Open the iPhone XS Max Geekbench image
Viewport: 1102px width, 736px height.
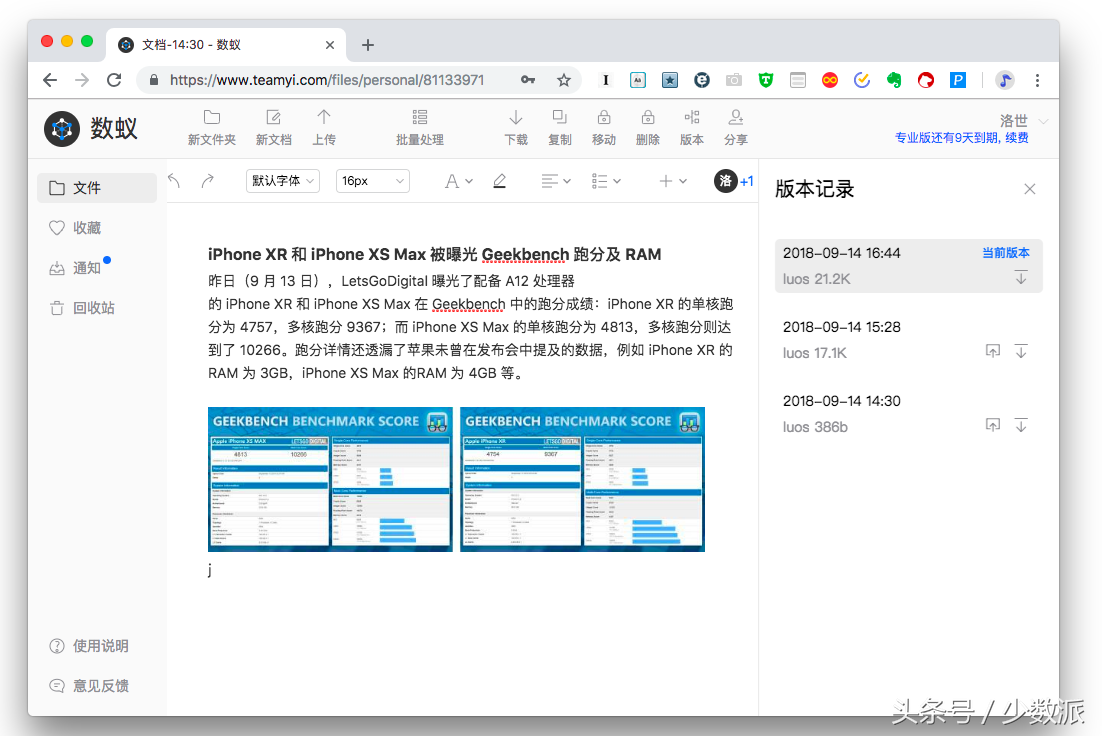[x=330, y=479]
